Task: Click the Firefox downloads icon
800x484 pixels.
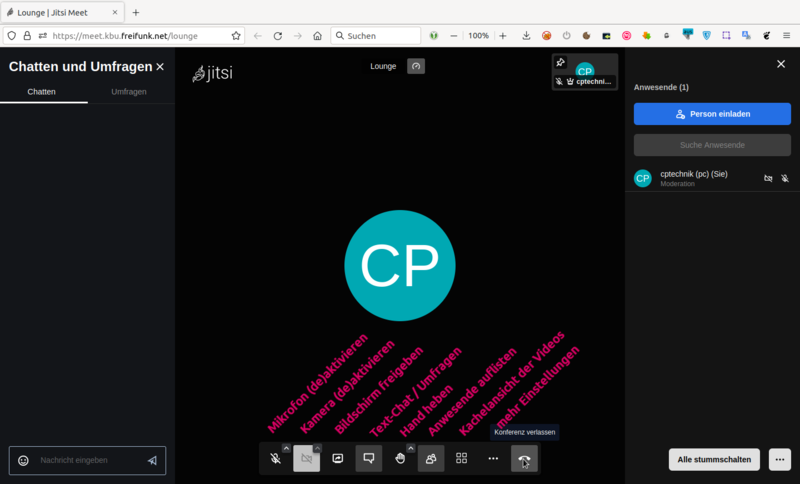Action: (x=526, y=35)
